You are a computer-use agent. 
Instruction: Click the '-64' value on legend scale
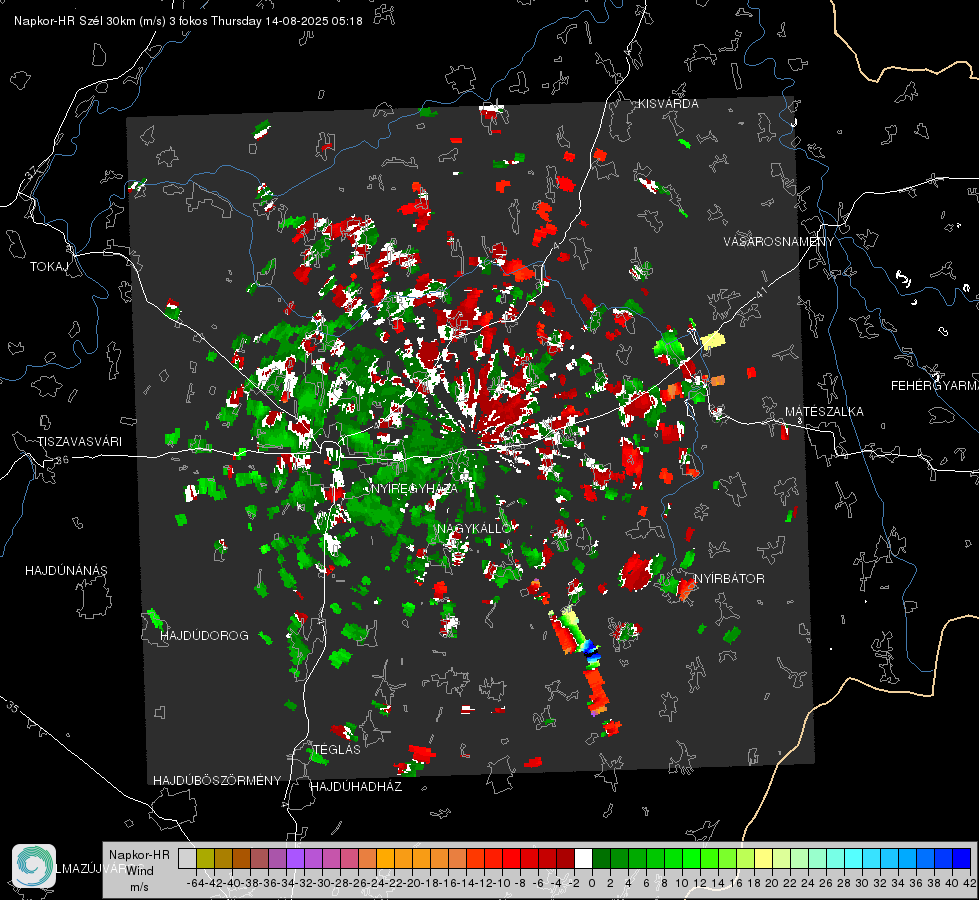[196, 883]
